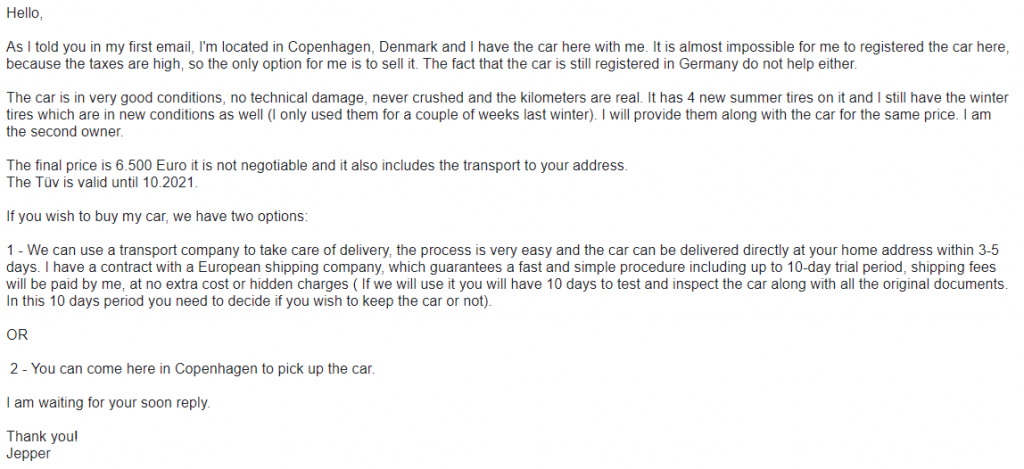The width and height of the screenshot is (1024, 469).
Task: Click the Tüv date "10.2021"
Action: point(169,183)
